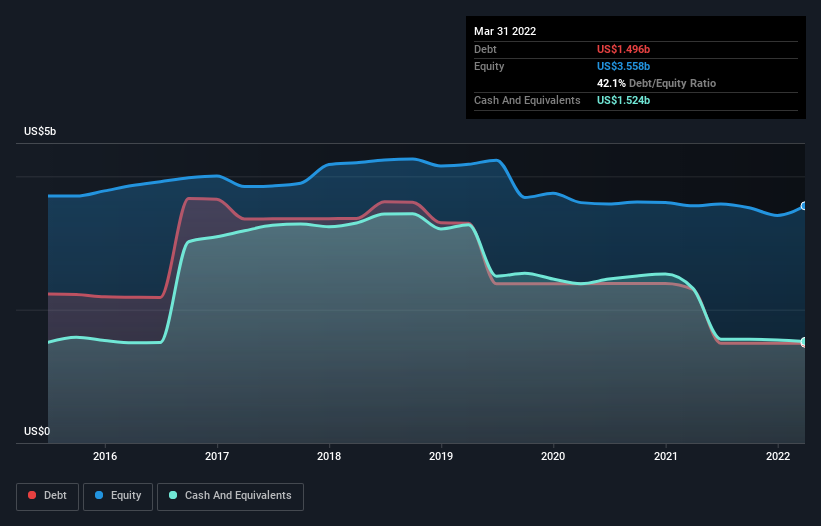
Task: Click the 42.1% Debt/Equity Ratio text
Action: point(656,83)
